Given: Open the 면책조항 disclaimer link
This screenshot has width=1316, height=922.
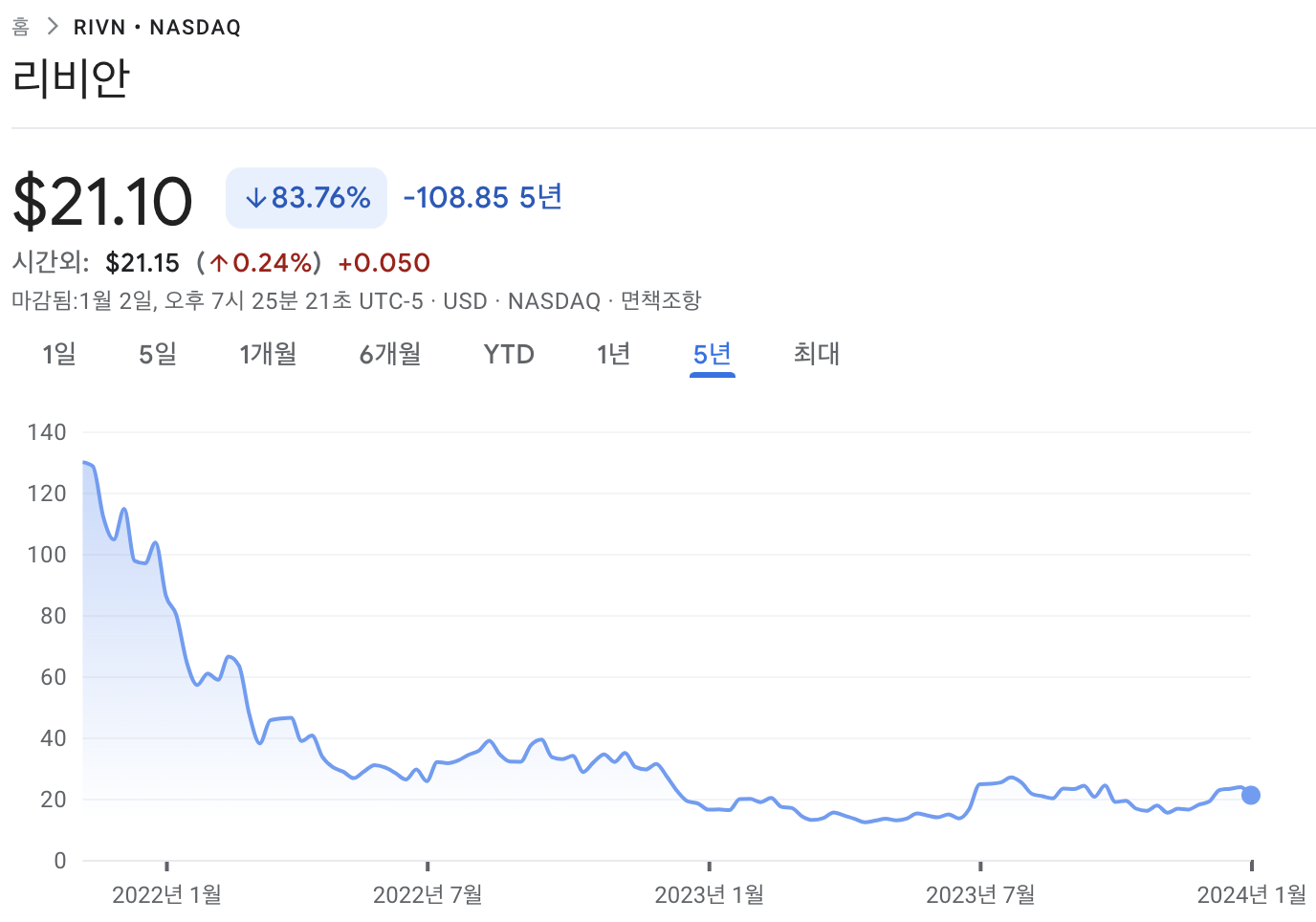Looking at the screenshot, I should (662, 299).
